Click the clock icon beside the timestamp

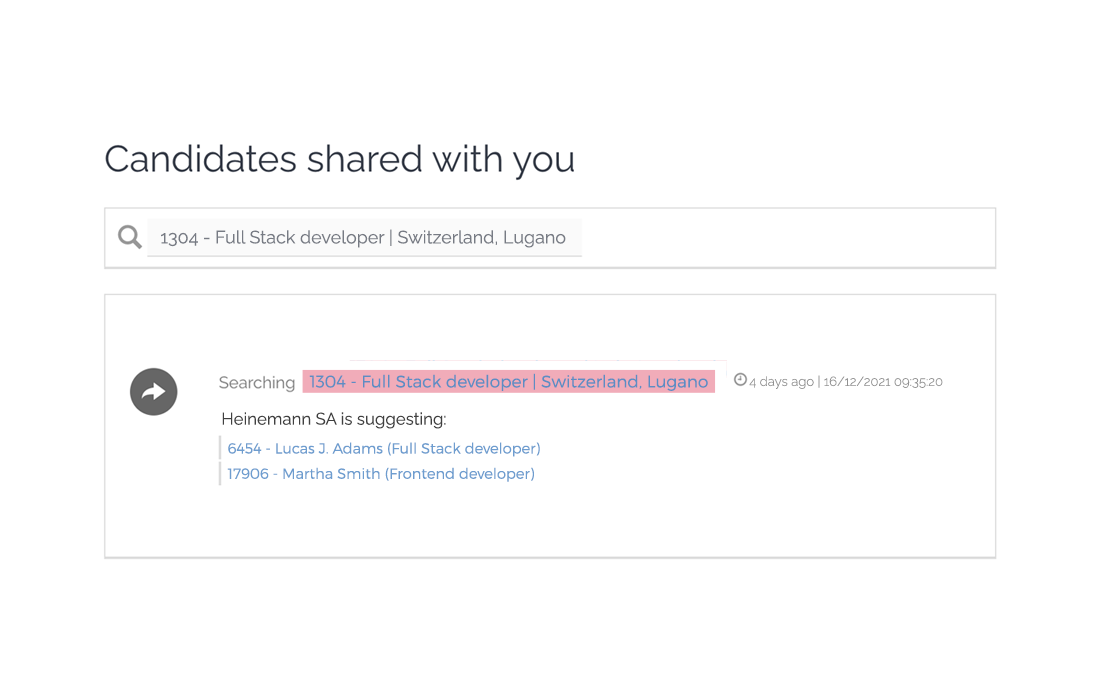click(740, 380)
